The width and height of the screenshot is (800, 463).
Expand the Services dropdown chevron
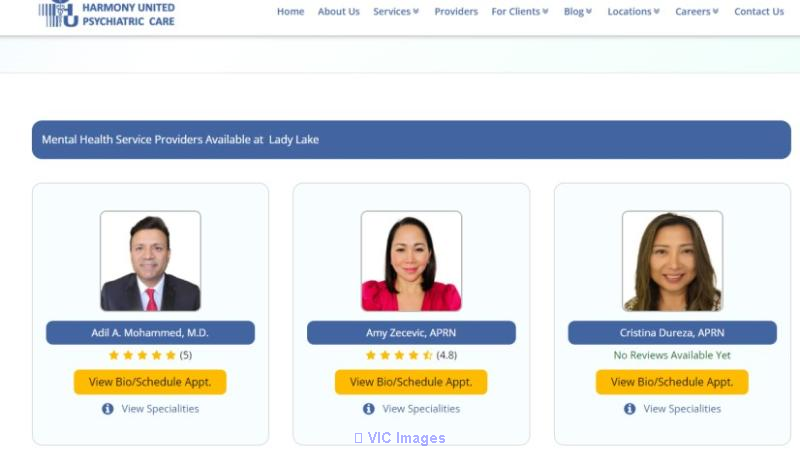(x=416, y=11)
